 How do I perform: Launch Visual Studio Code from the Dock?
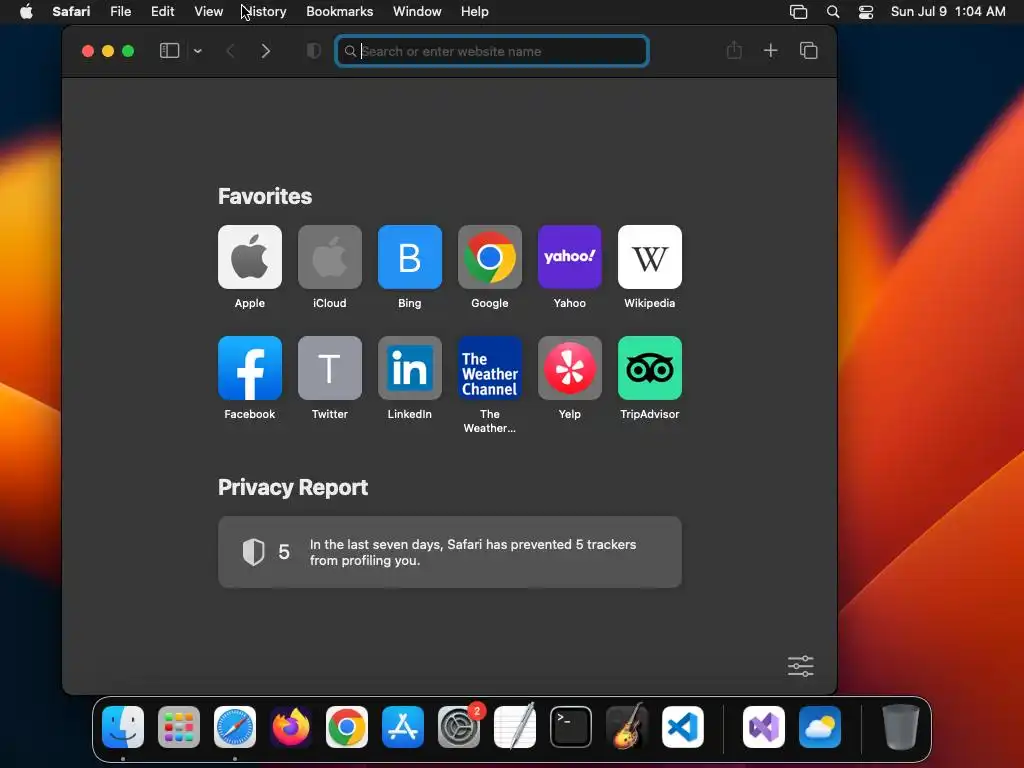pos(683,727)
